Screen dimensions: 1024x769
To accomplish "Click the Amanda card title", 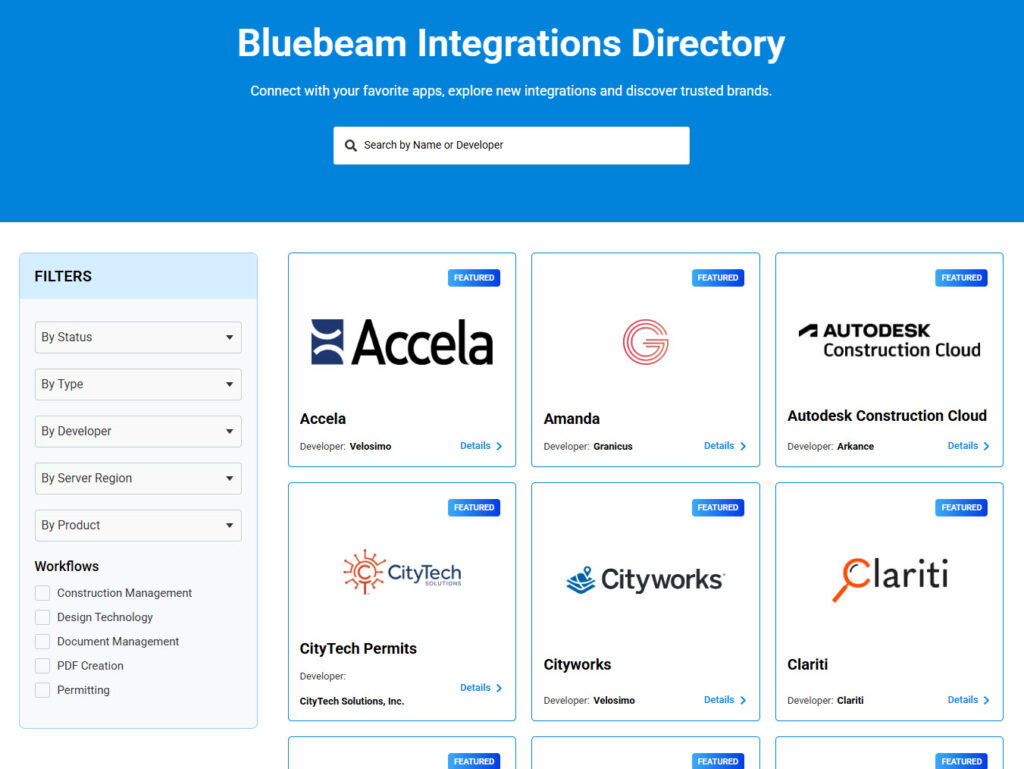I will (571, 419).
